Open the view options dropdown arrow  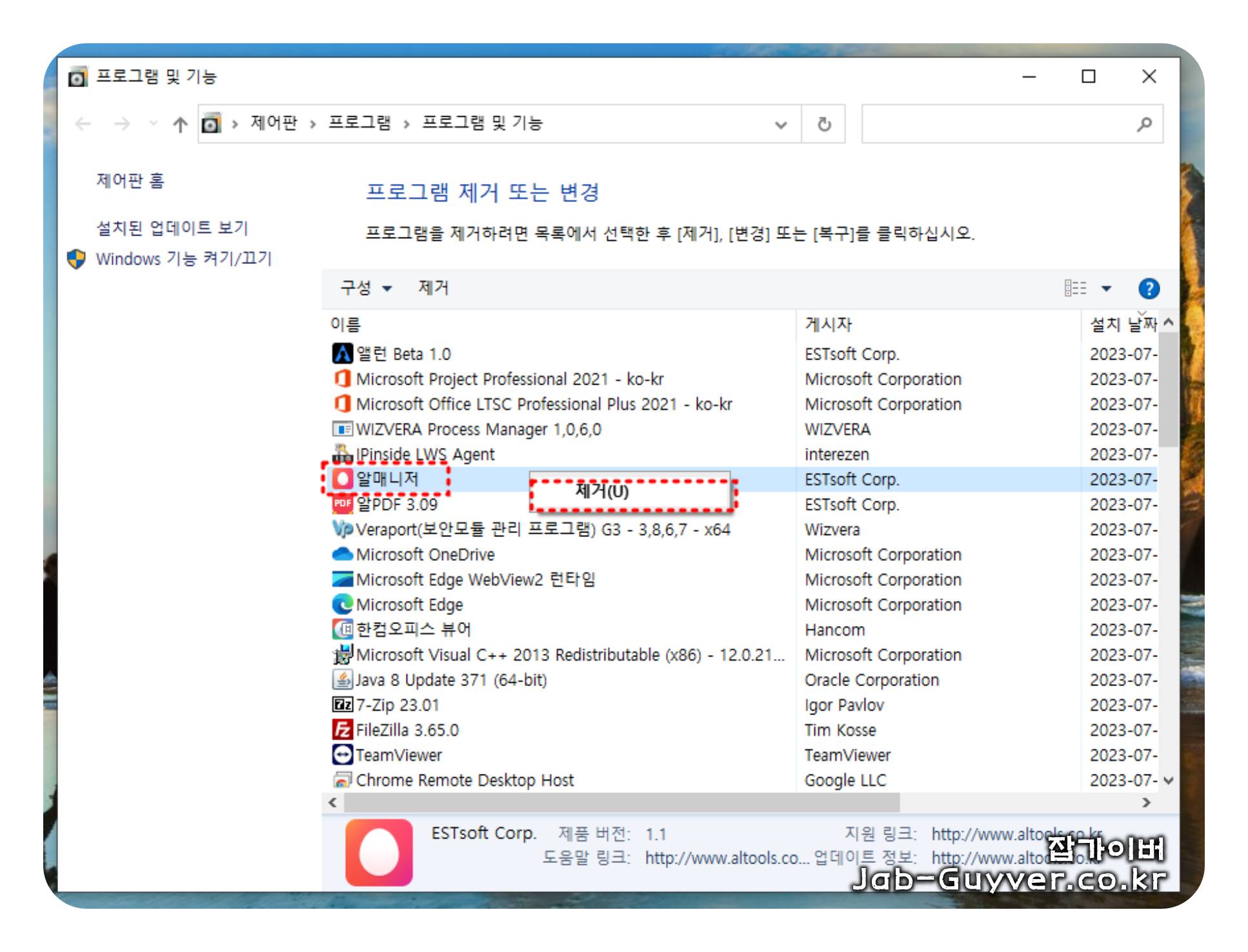(x=1106, y=289)
